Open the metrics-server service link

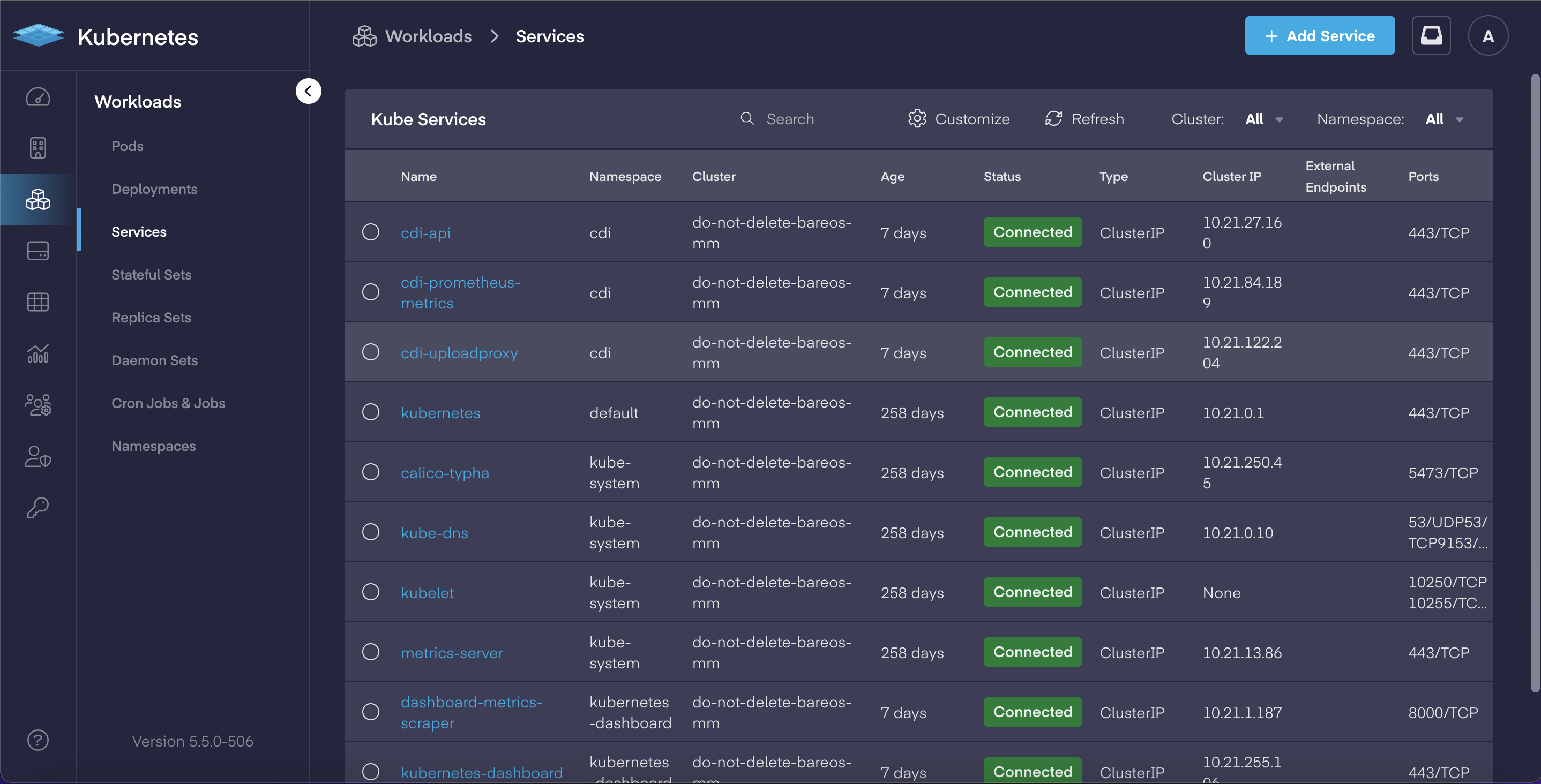pyautogui.click(x=452, y=652)
